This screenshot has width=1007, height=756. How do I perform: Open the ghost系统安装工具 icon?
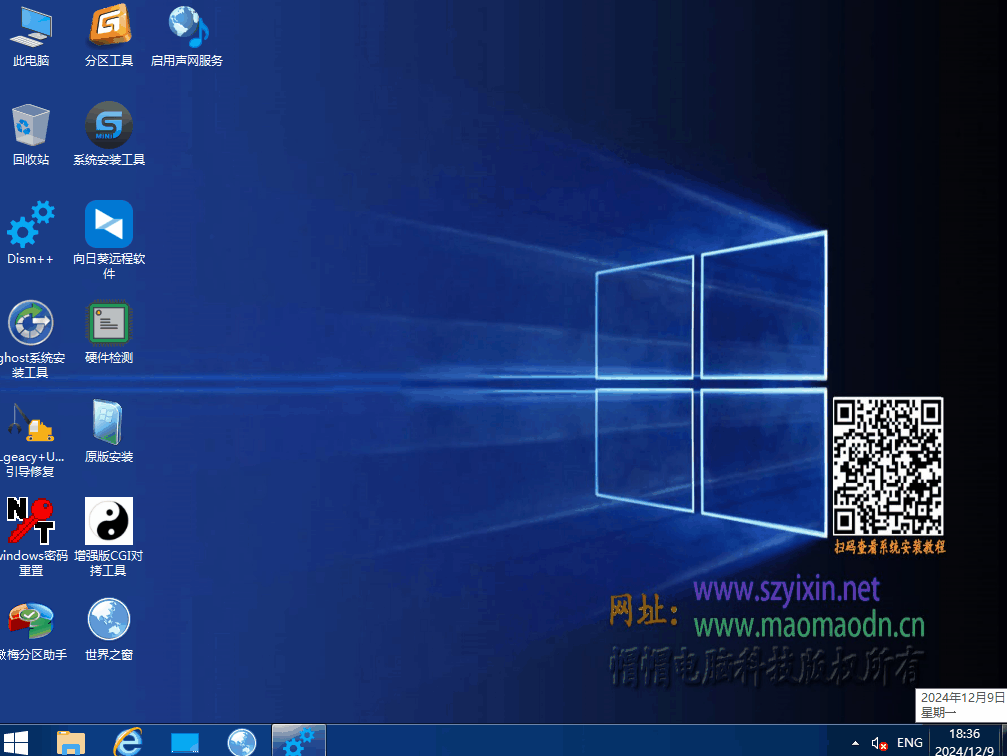(x=31, y=324)
